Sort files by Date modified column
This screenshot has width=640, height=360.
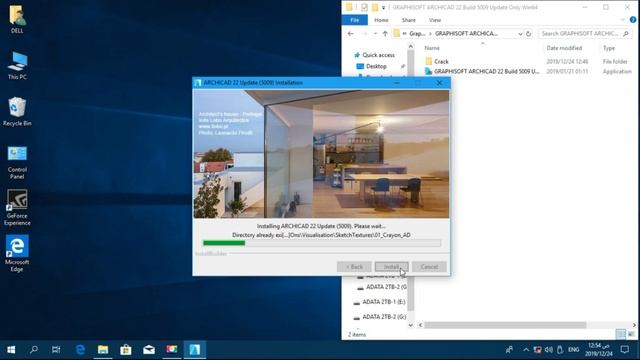564,48
